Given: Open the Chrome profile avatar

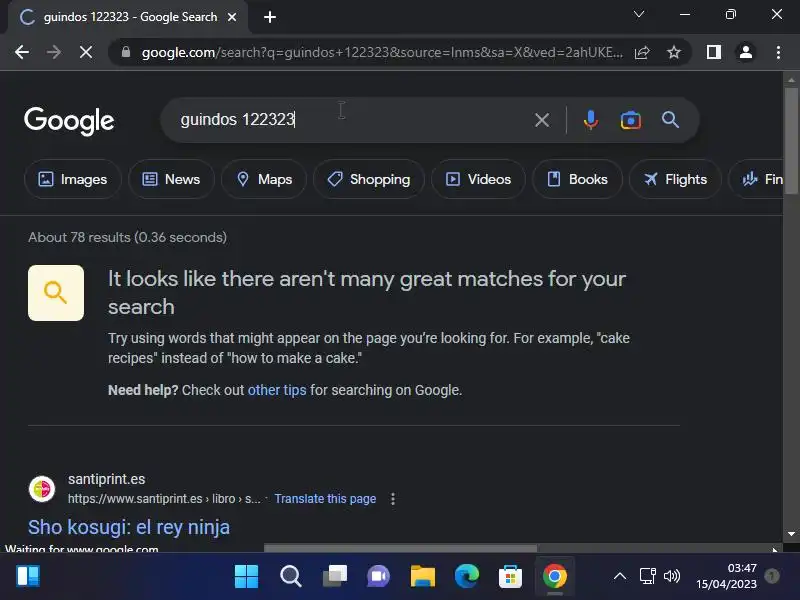Looking at the screenshot, I should click(x=745, y=52).
